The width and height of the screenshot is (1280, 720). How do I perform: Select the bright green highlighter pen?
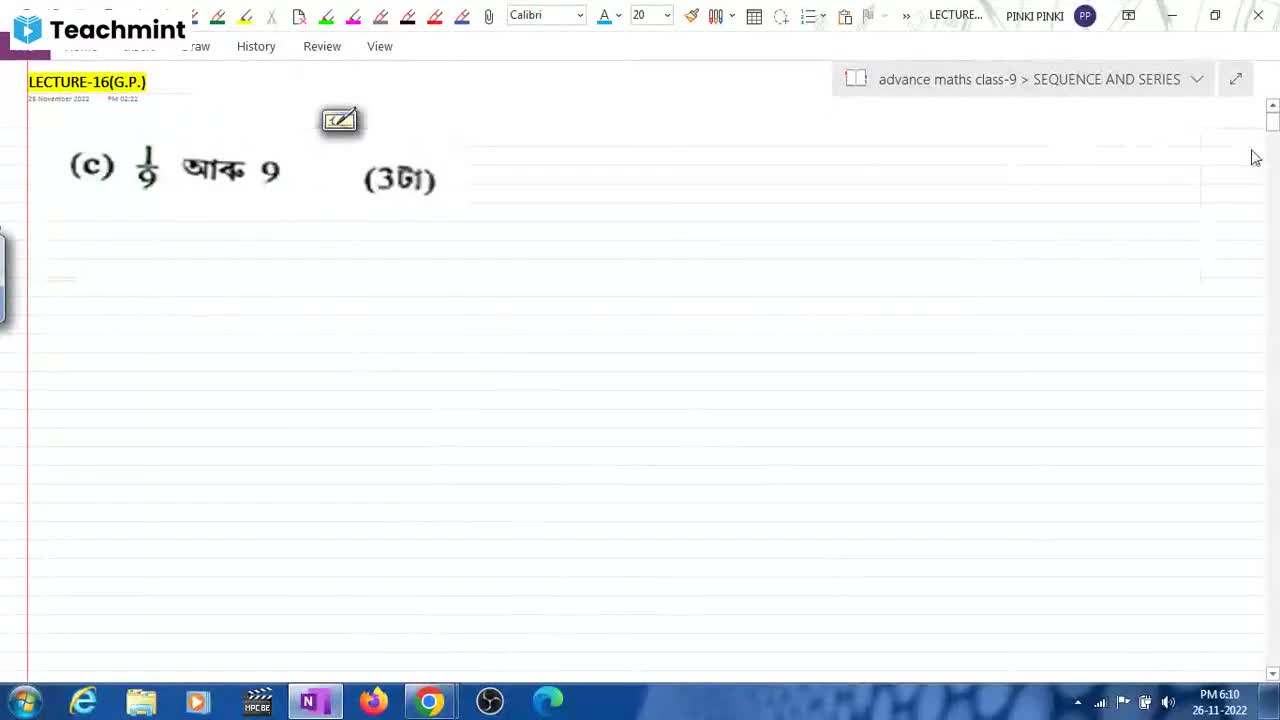[x=326, y=16]
